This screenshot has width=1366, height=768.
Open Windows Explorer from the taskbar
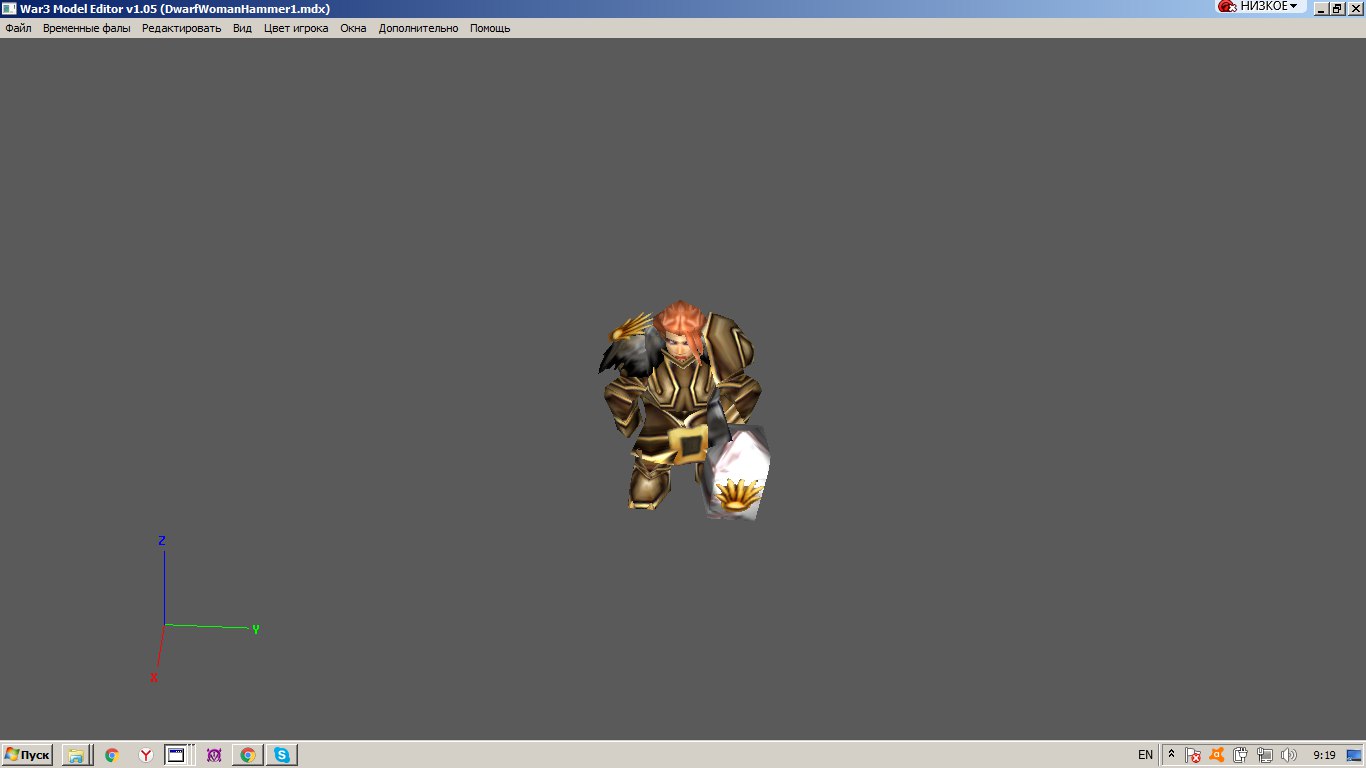[77, 755]
